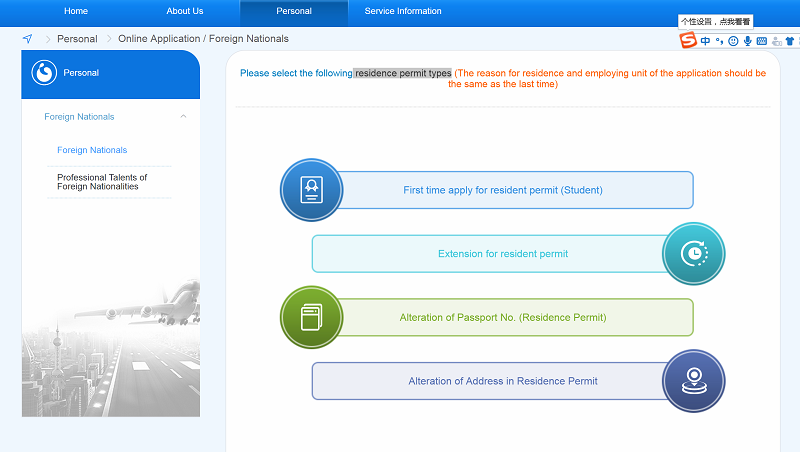Click the Sogou S input method logo
This screenshot has height=452, width=800.
pyautogui.click(x=688, y=40)
